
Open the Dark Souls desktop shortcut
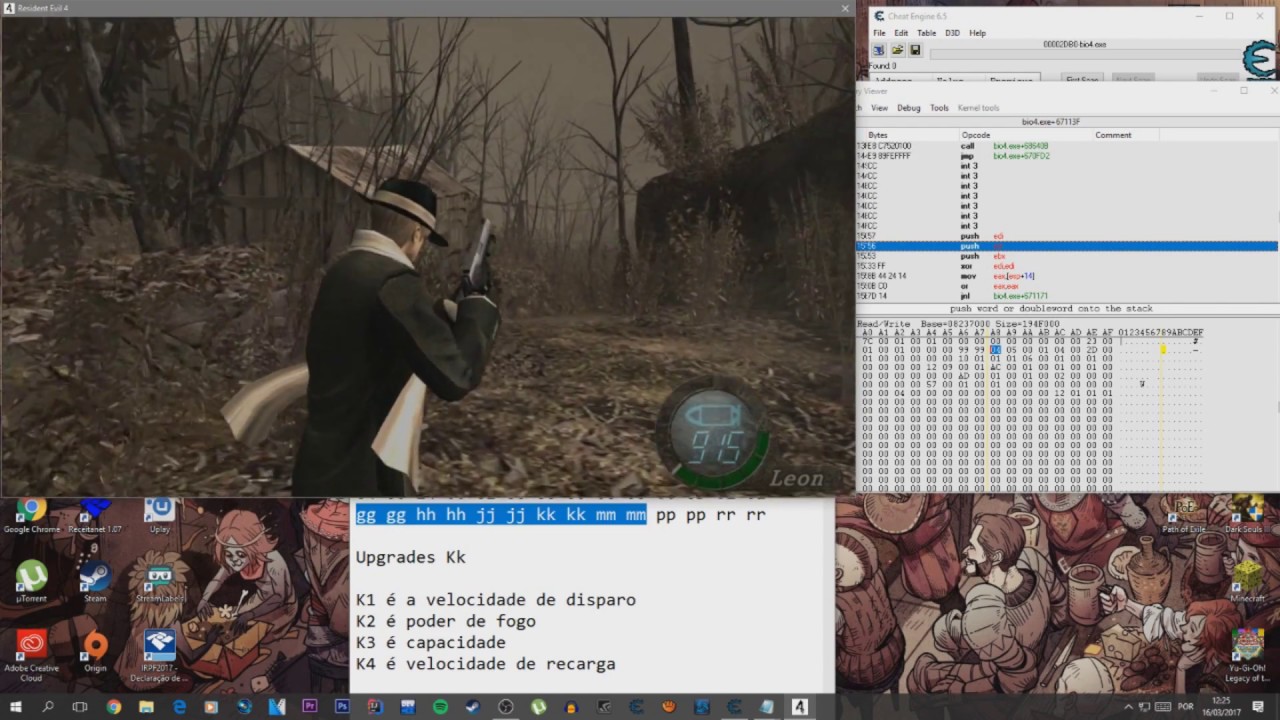coord(1246,516)
